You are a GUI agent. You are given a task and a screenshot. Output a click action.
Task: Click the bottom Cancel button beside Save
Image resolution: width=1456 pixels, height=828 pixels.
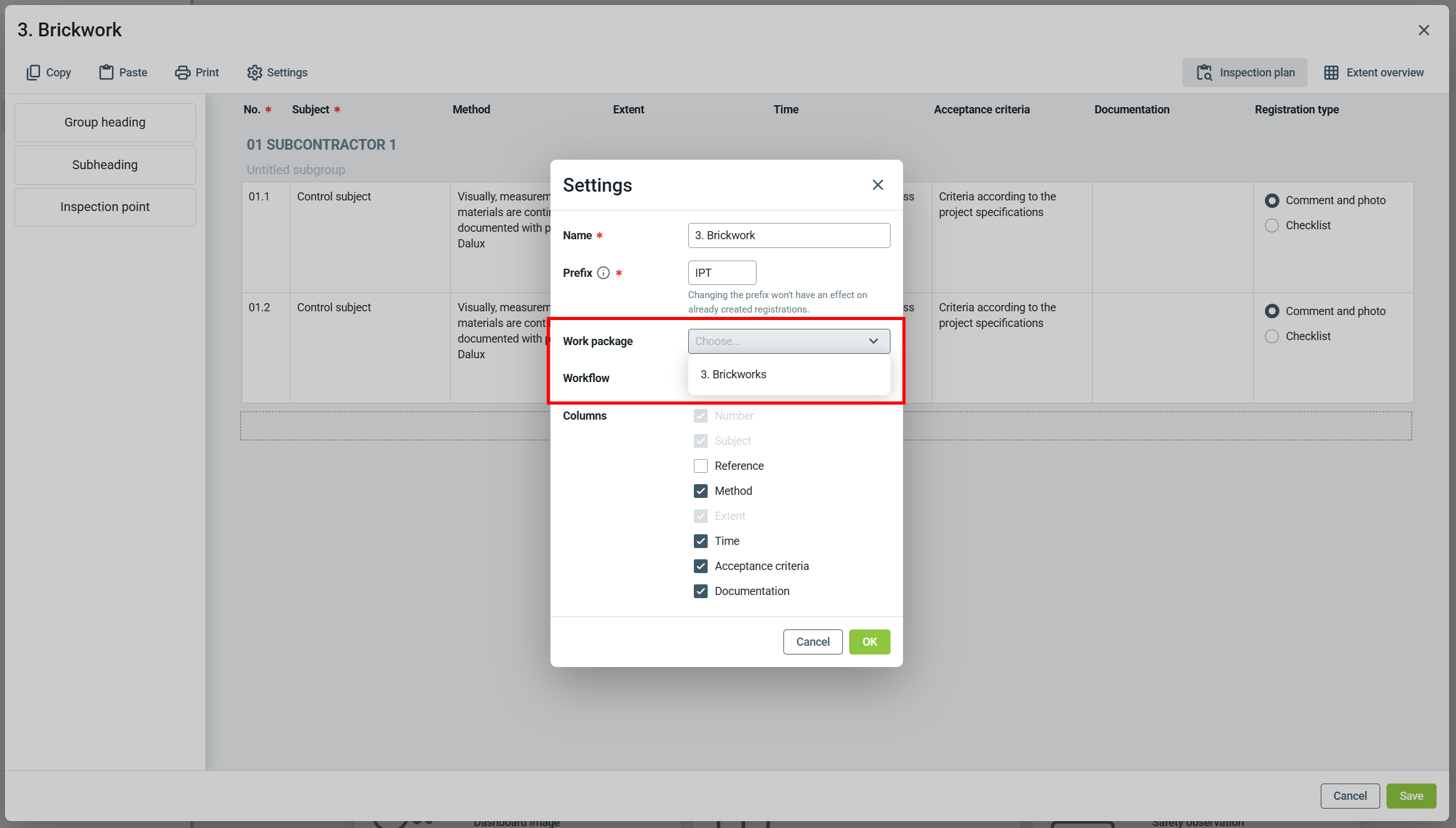tap(1350, 796)
